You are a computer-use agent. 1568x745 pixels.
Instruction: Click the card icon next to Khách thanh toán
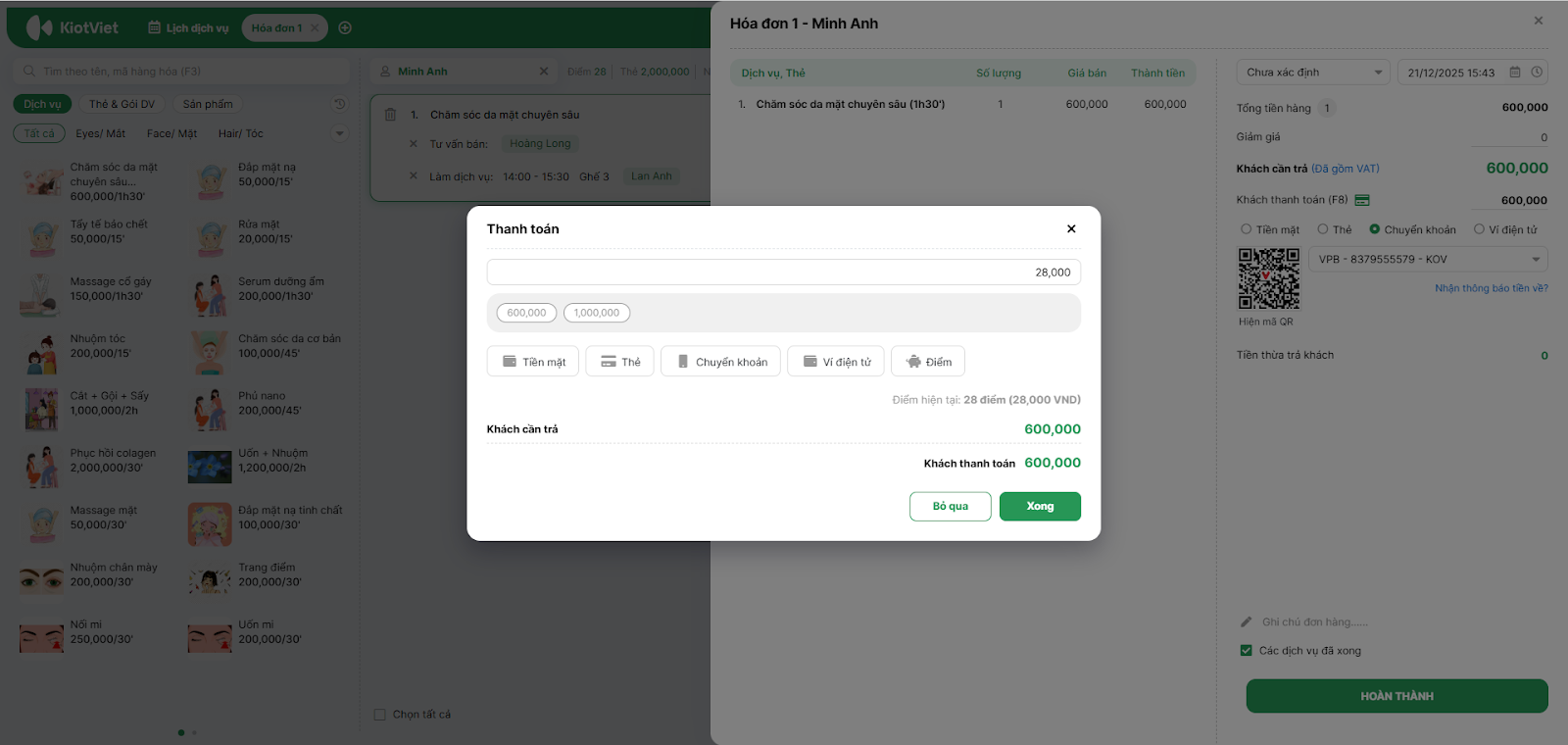click(x=1362, y=200)
